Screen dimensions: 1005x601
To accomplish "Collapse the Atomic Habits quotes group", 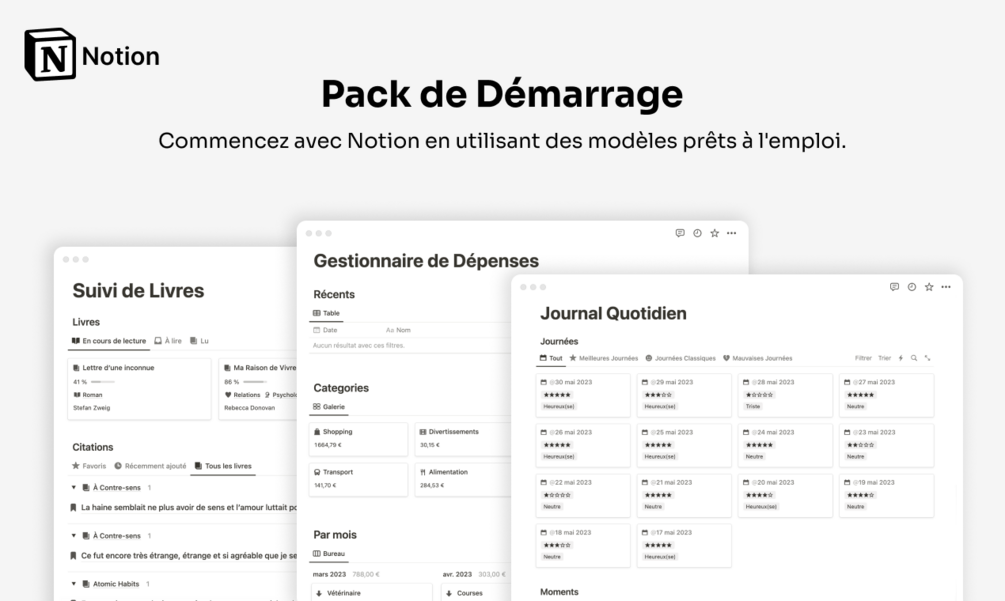I will (74, 584).
